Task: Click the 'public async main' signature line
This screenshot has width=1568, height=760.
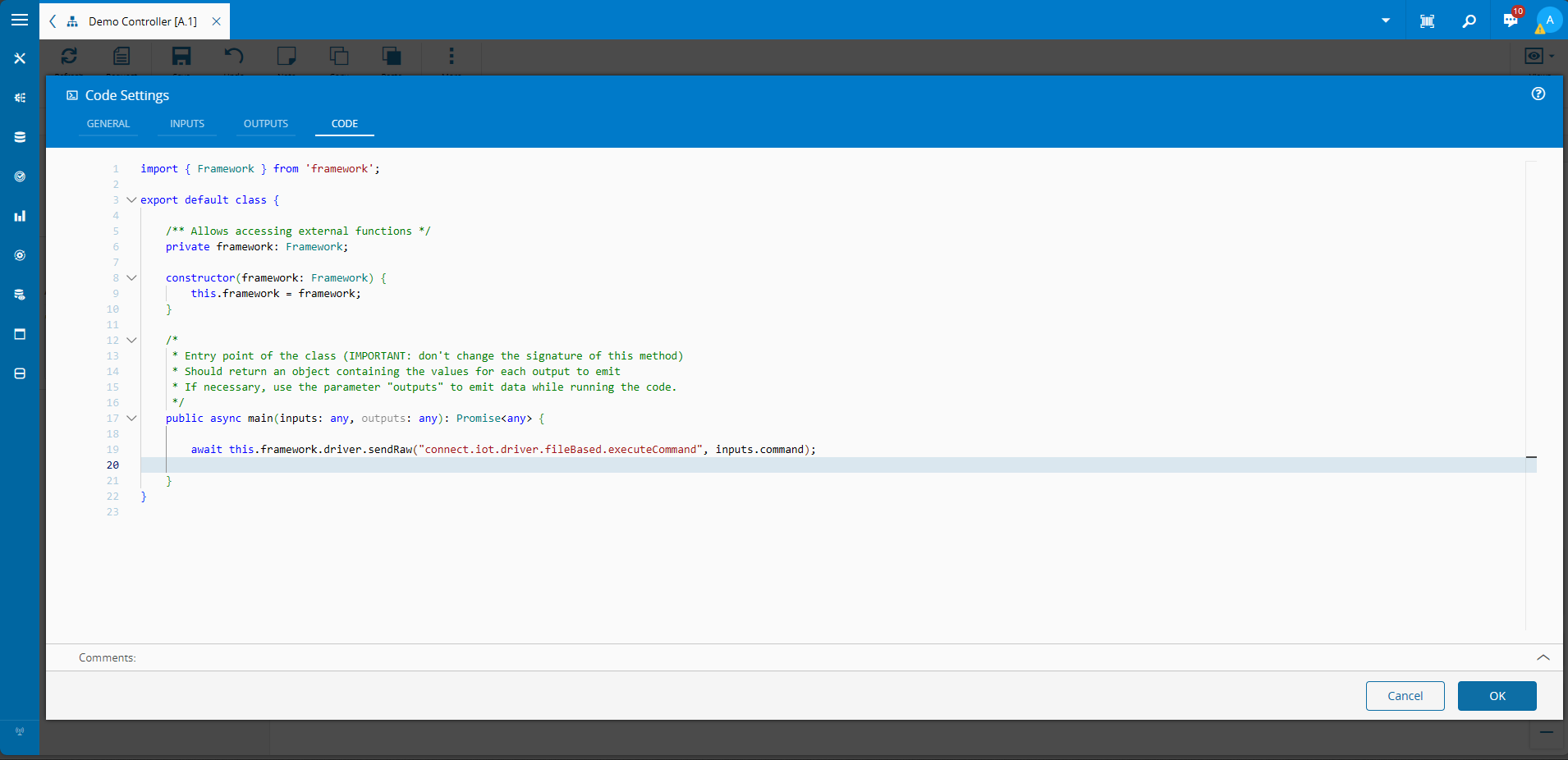Action: click(x=355, y=419)
